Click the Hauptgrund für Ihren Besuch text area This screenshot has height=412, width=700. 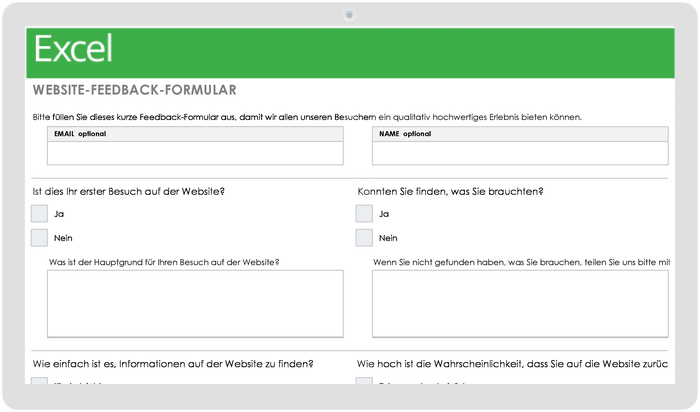point(195,303)
